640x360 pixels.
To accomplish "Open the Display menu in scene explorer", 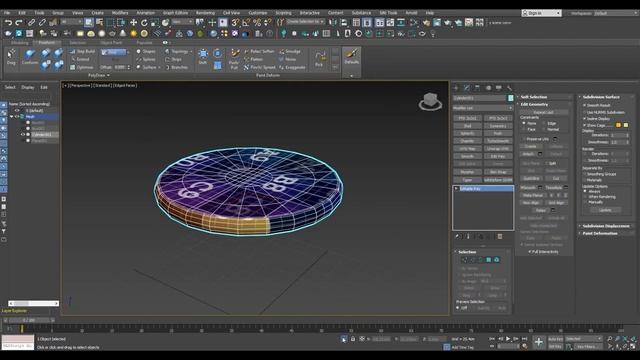I will (x=28, y=87).
